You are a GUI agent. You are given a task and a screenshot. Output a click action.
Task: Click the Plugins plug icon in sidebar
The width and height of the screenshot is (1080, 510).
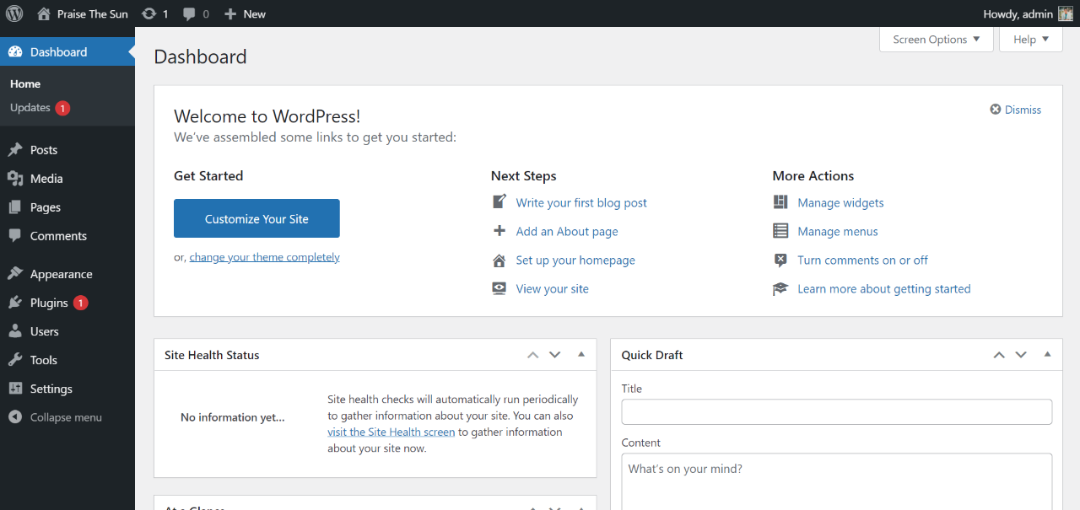pos(15,303)
